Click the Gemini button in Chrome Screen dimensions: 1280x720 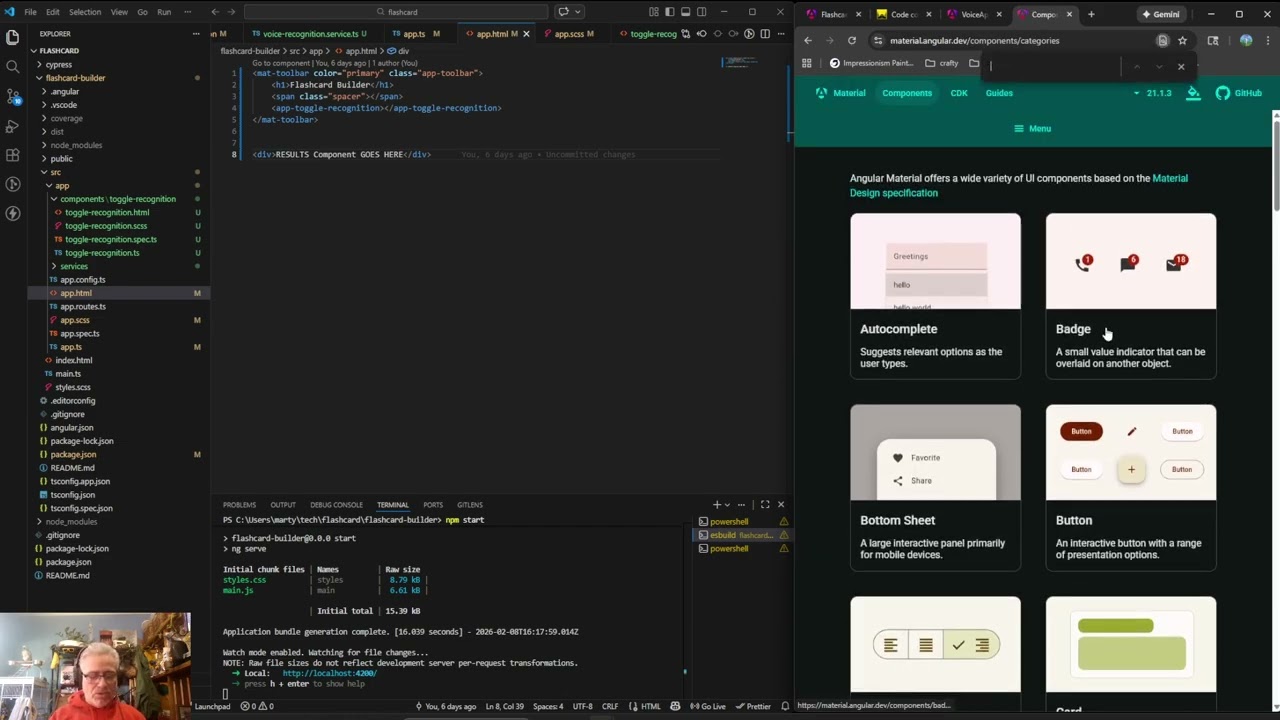coord(1160,14)
